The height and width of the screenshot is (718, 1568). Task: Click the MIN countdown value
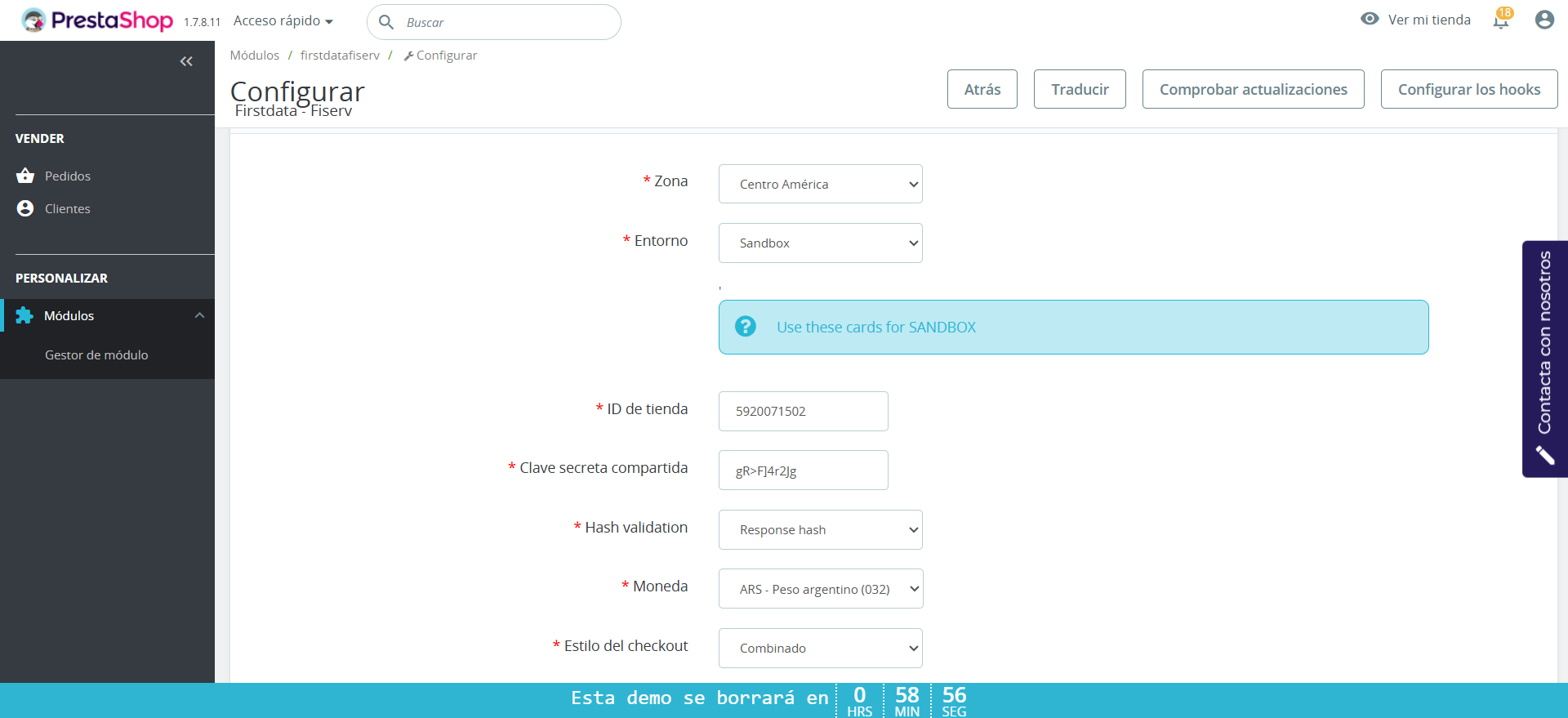click(x=907, y=695)
